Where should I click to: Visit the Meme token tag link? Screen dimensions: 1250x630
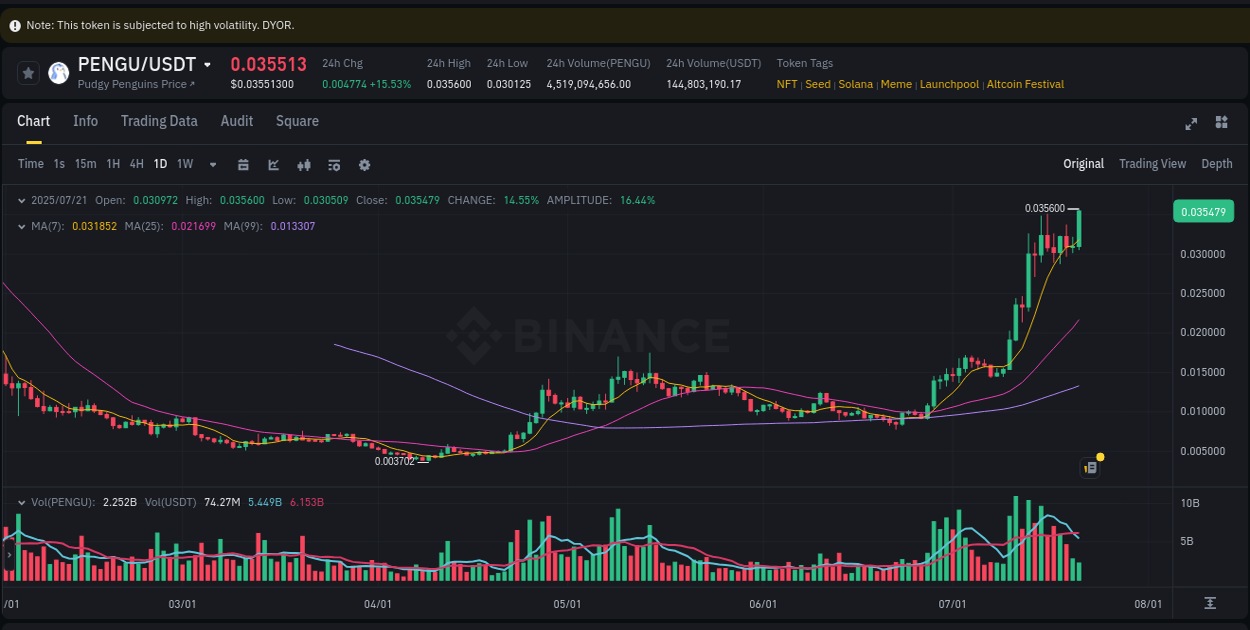coord(895,84)
